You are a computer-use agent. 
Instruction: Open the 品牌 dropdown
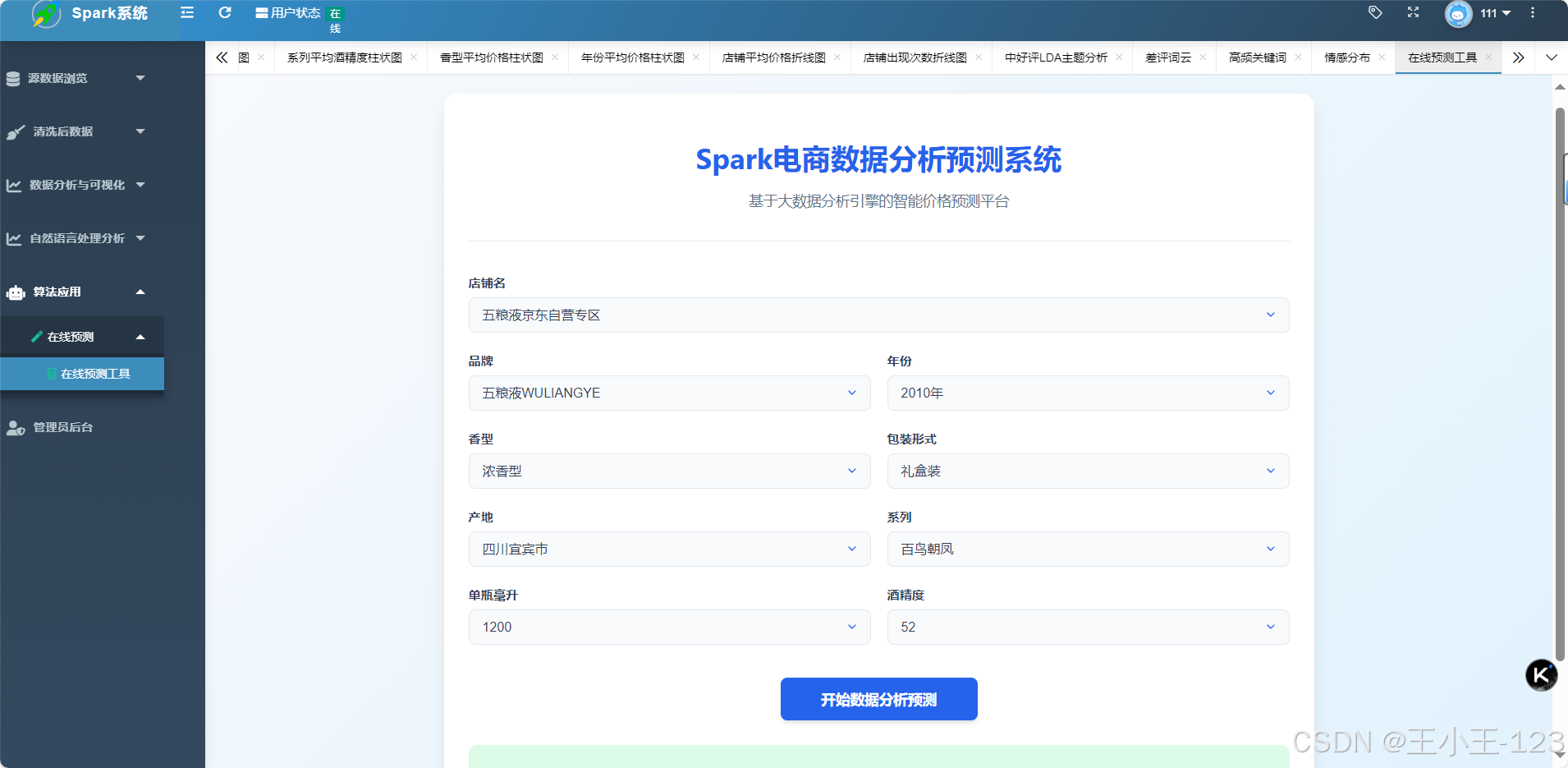(669, 393)
